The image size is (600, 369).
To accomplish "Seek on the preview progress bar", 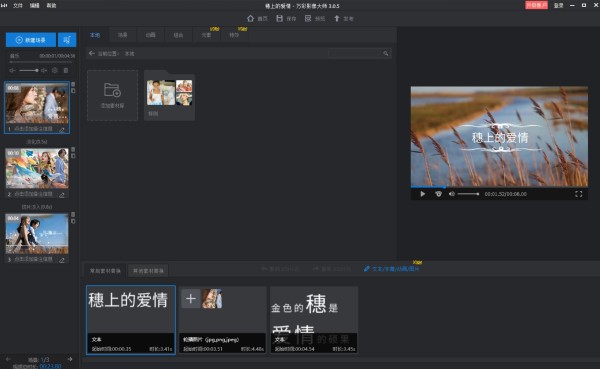I will coord(499,187).
